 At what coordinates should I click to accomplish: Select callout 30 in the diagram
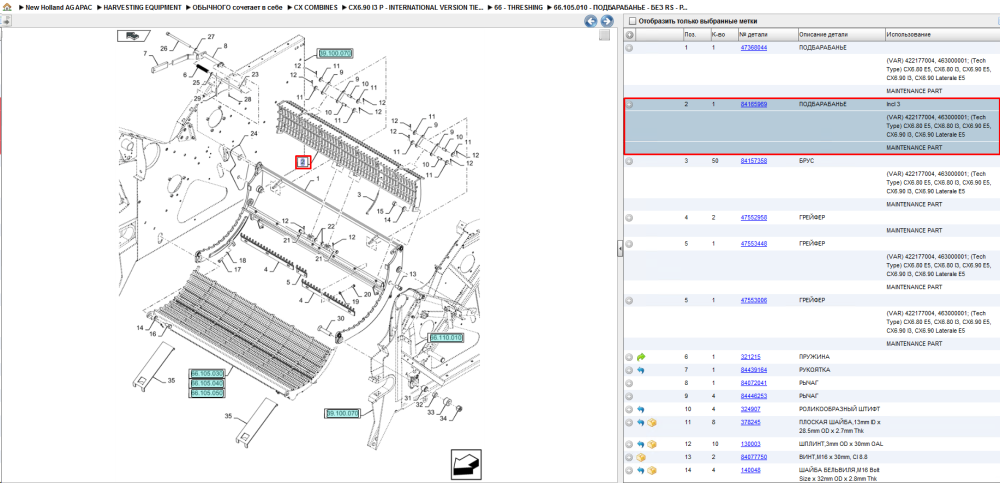pos(341,318)
